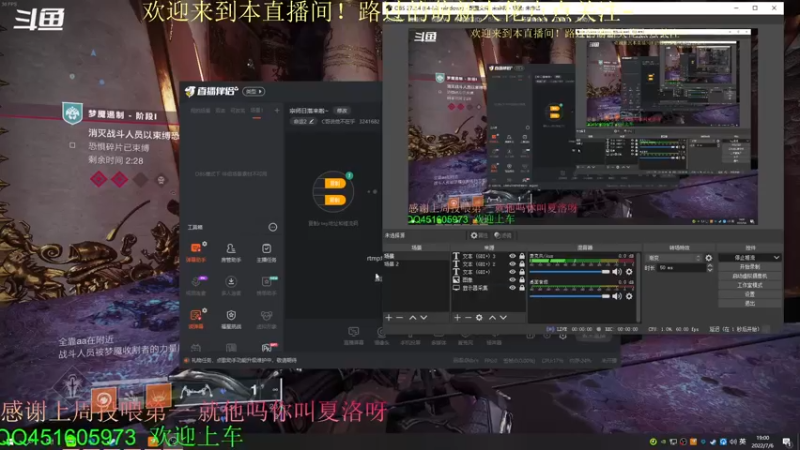Mute the desktop audio speaker icon

pos(617,296)
